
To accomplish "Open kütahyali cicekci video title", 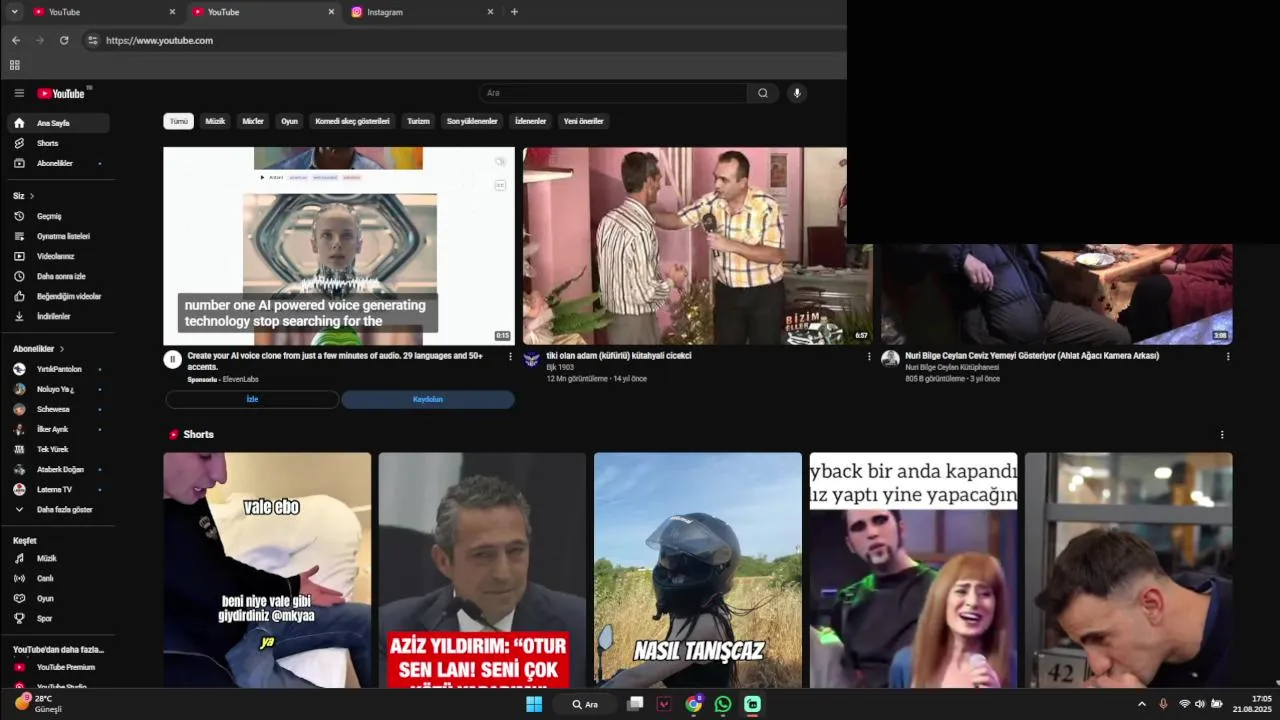I will 619,355.
